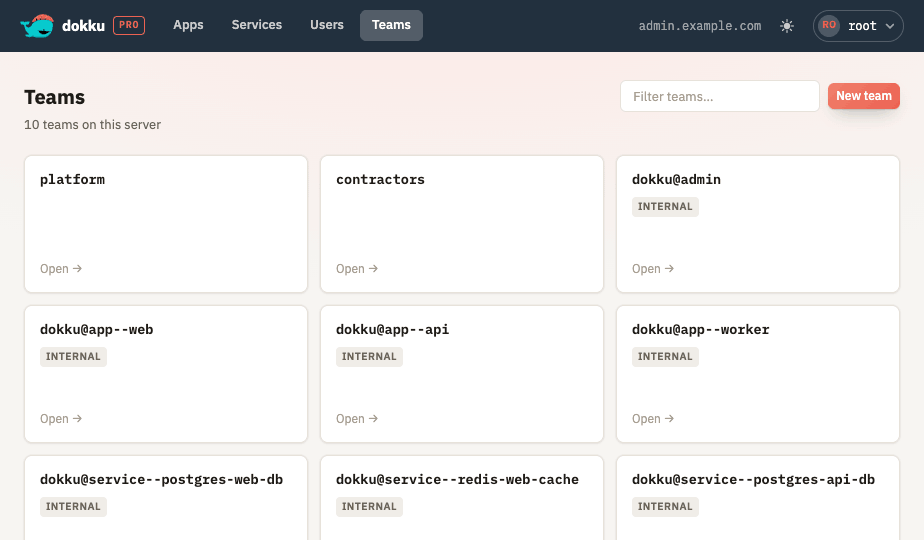Switch to the Services tab
924x540 pixels.
click(257, 25)
